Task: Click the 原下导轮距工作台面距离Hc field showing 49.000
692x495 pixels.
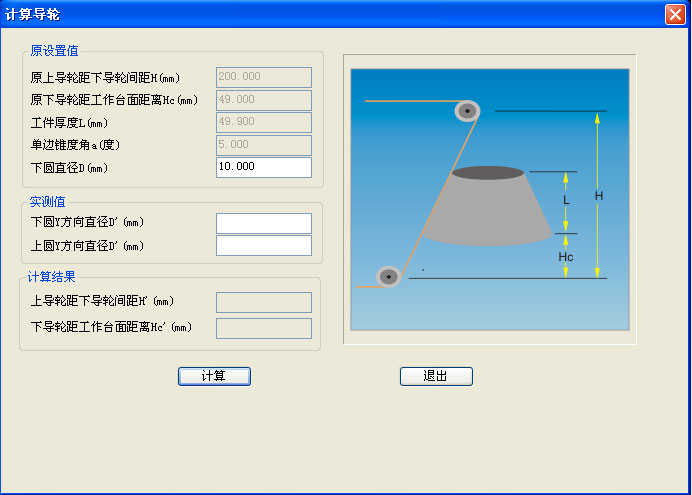Action: (263, 100)
